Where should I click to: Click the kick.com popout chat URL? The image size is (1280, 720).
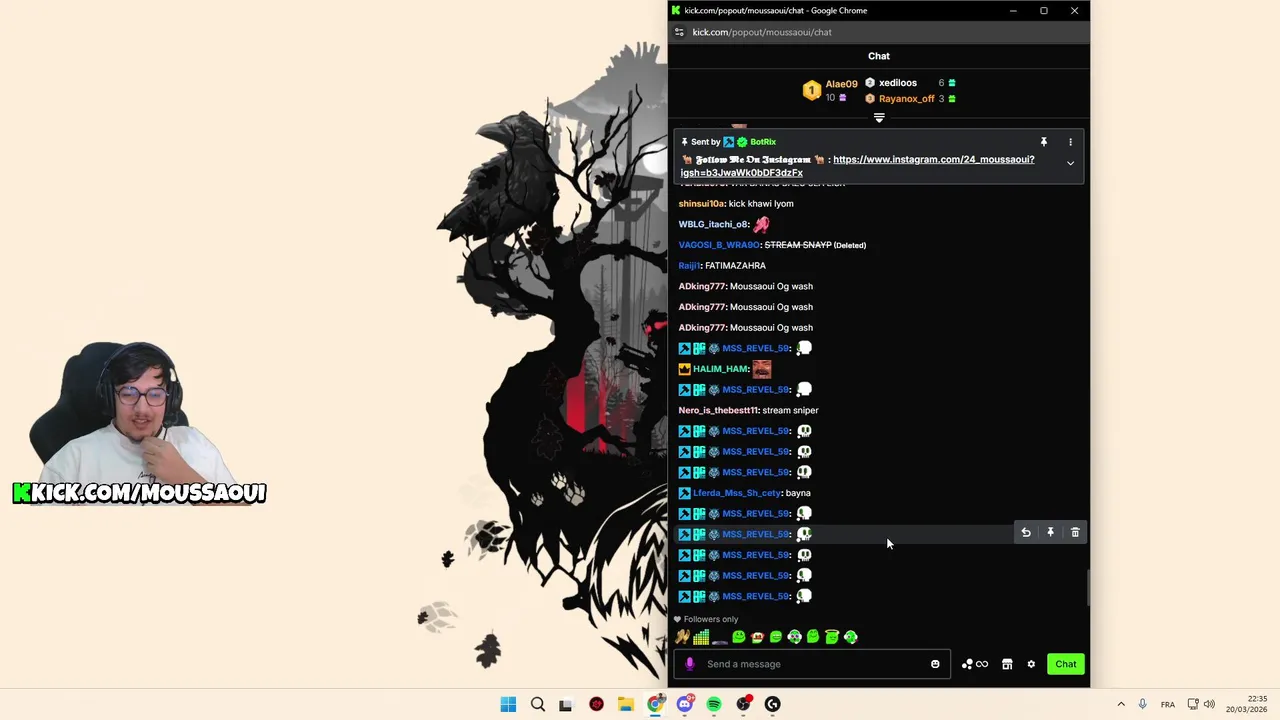(762, 32)
